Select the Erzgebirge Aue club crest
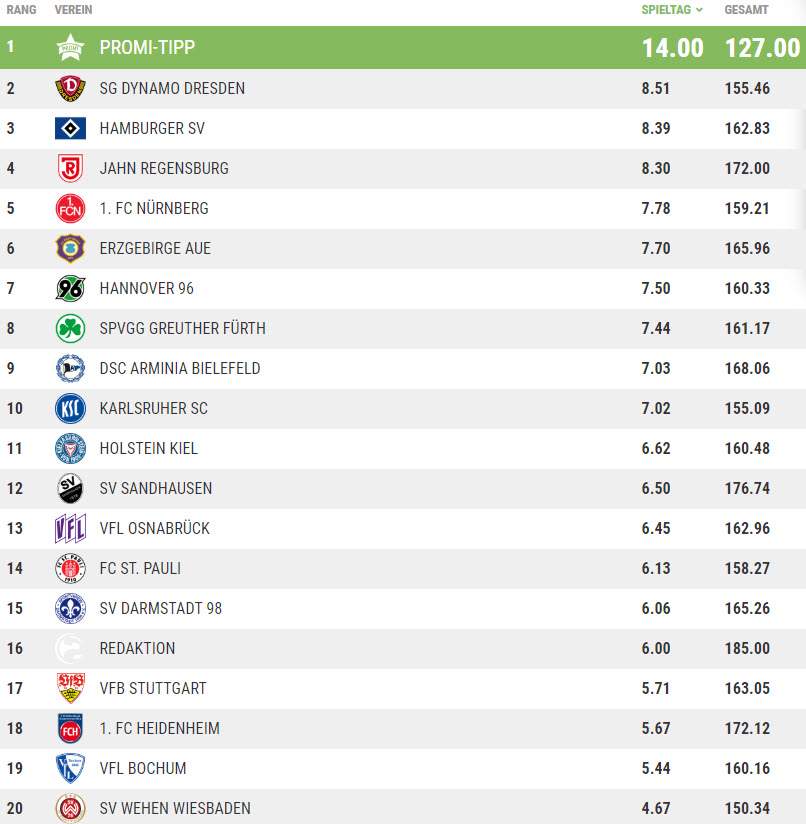 [71, 248]
